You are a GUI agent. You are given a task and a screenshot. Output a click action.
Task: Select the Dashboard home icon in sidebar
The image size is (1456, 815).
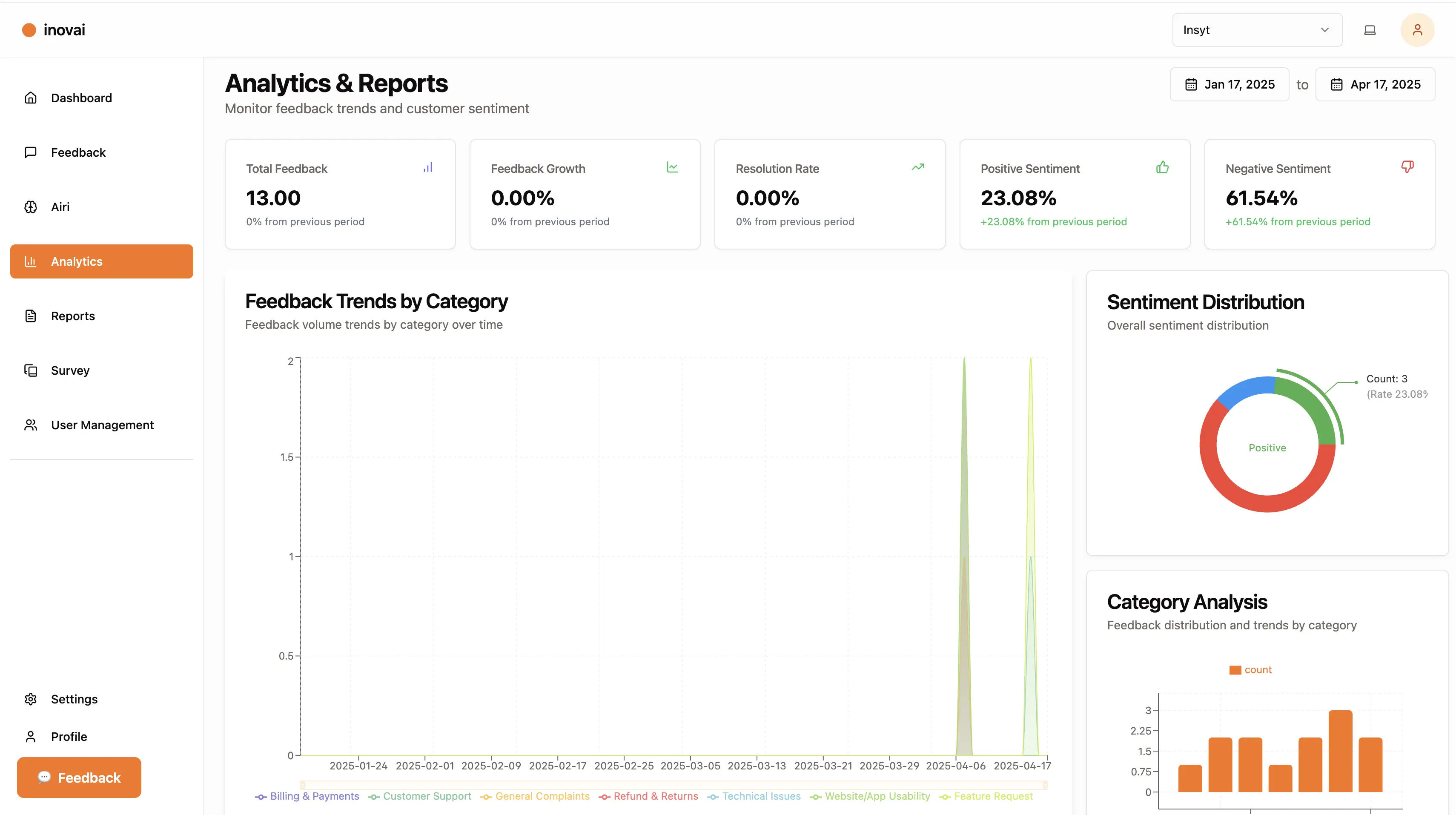tap(31, 98)
